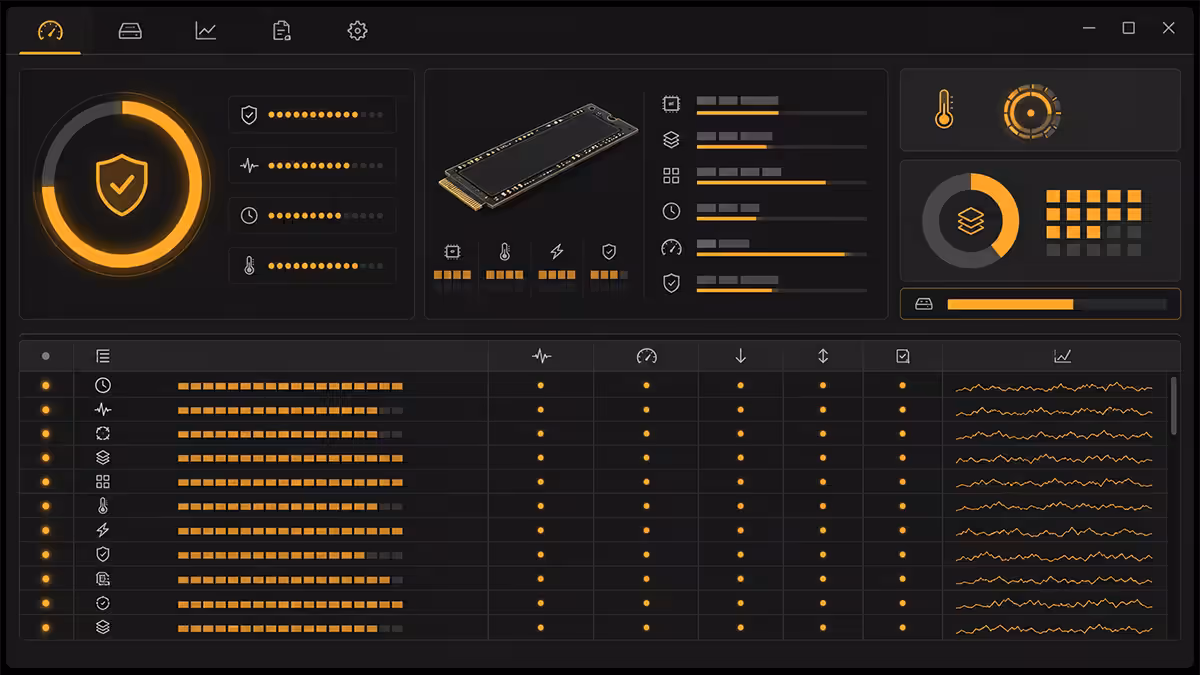The height and width of the screenshot is (675, 1200).
Task: Select the shield icon in SSD details list
Action: 671,283
